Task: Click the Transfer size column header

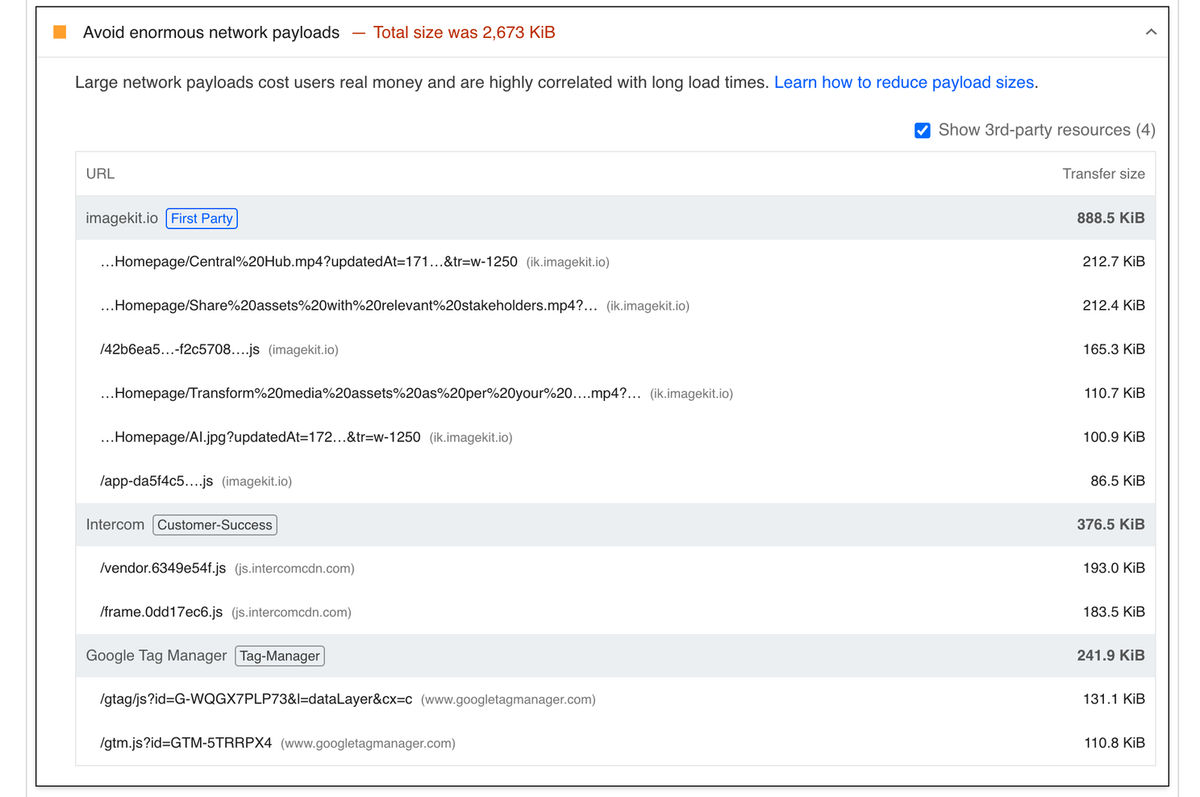Action: tap(1103, 173)
